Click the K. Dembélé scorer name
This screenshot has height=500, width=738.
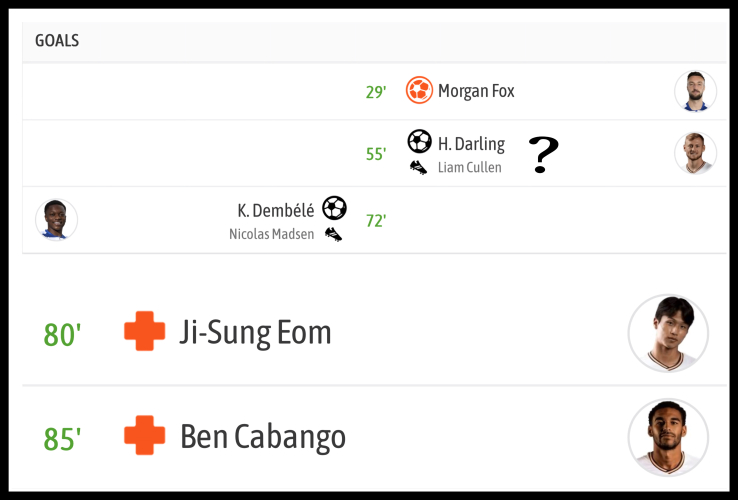[276, 210]
